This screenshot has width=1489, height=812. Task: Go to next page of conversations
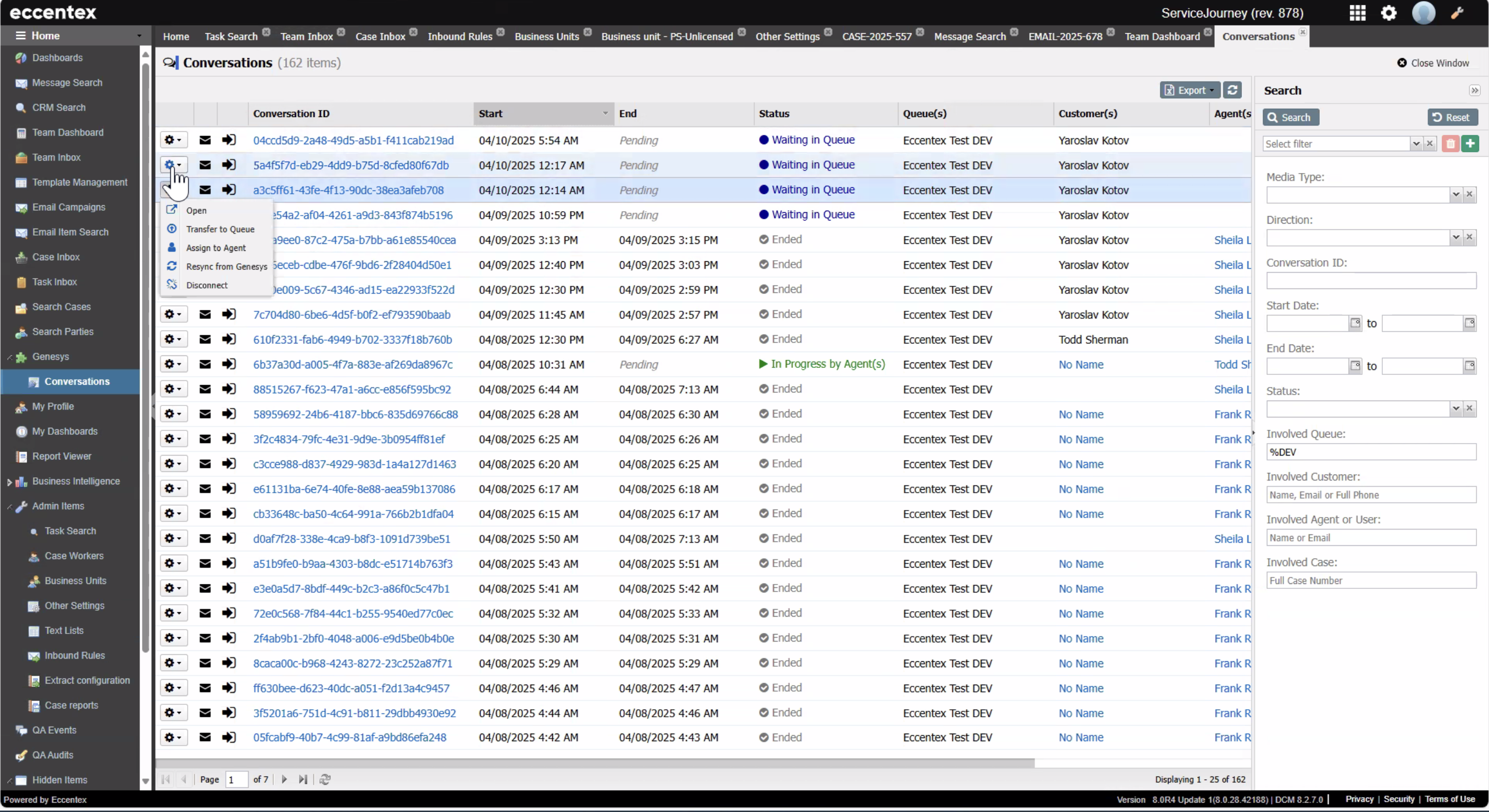pyautogui.click(x=284, y=780)
